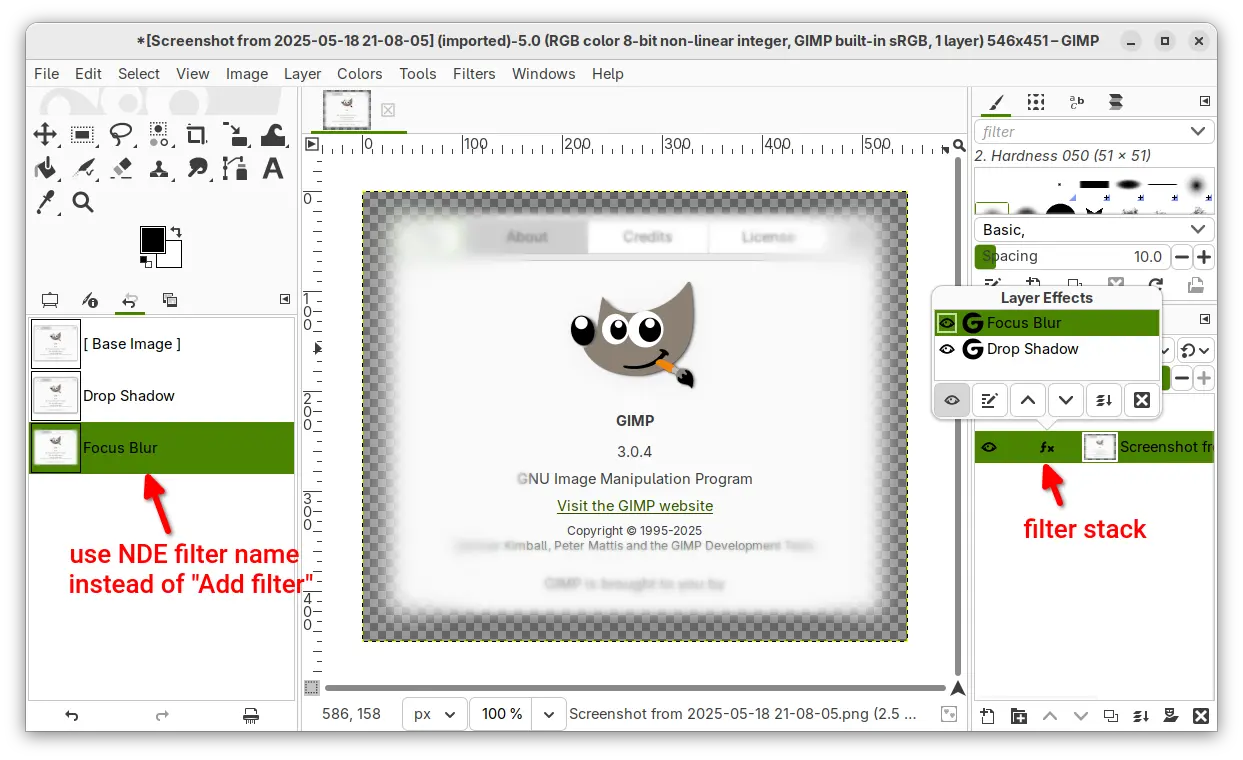Select the Clone stamp tool
Screen dimensions: 1243x760
click(159, 168)
